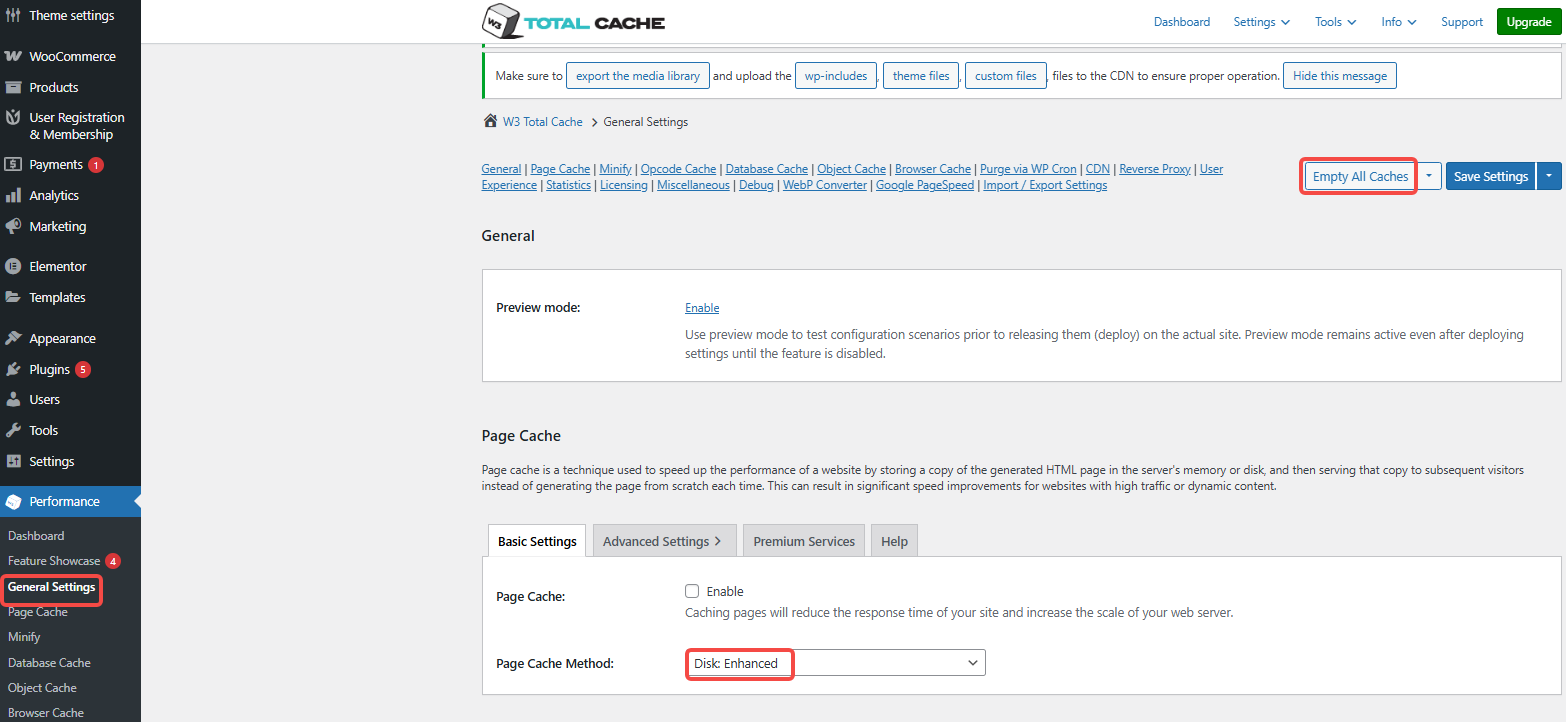Switch to the Advanced Settings tab

click(663, 541)
